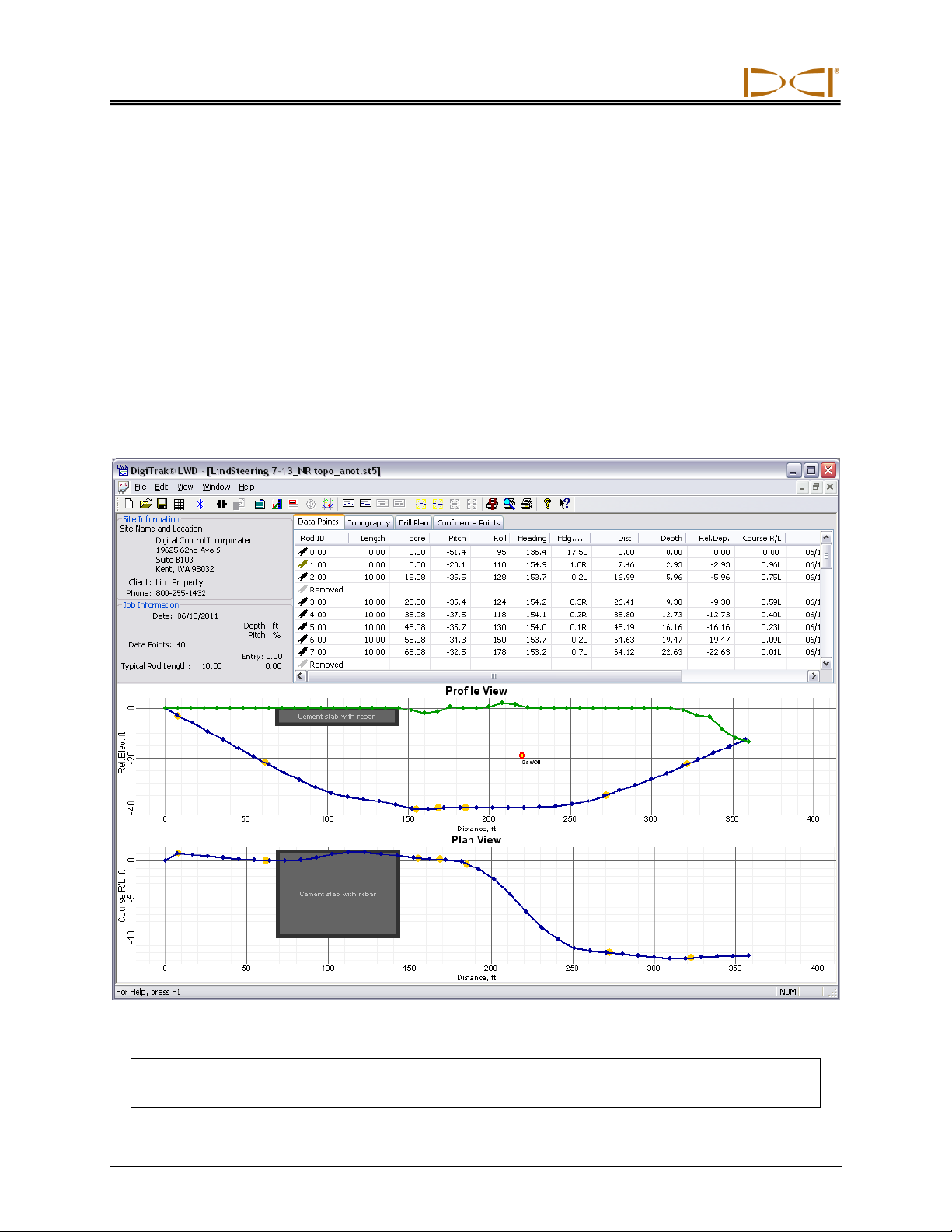This screenshot has height=1232, width=952.
Task: Click the pencil icon on rod 0.00
Action: 303,552
